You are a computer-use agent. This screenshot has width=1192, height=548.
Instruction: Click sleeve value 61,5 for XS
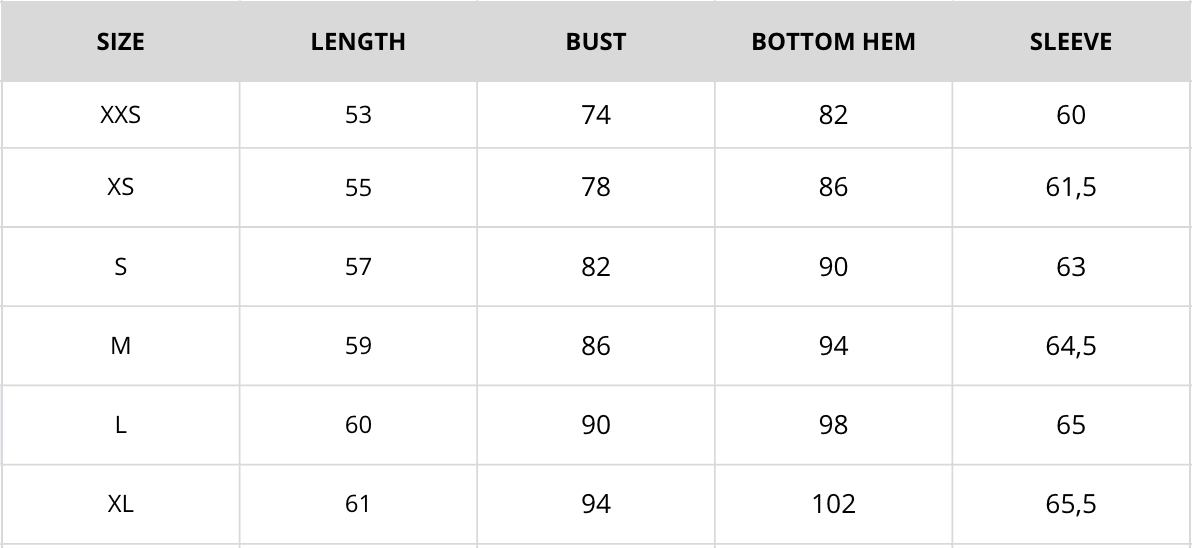[1071, 187]
